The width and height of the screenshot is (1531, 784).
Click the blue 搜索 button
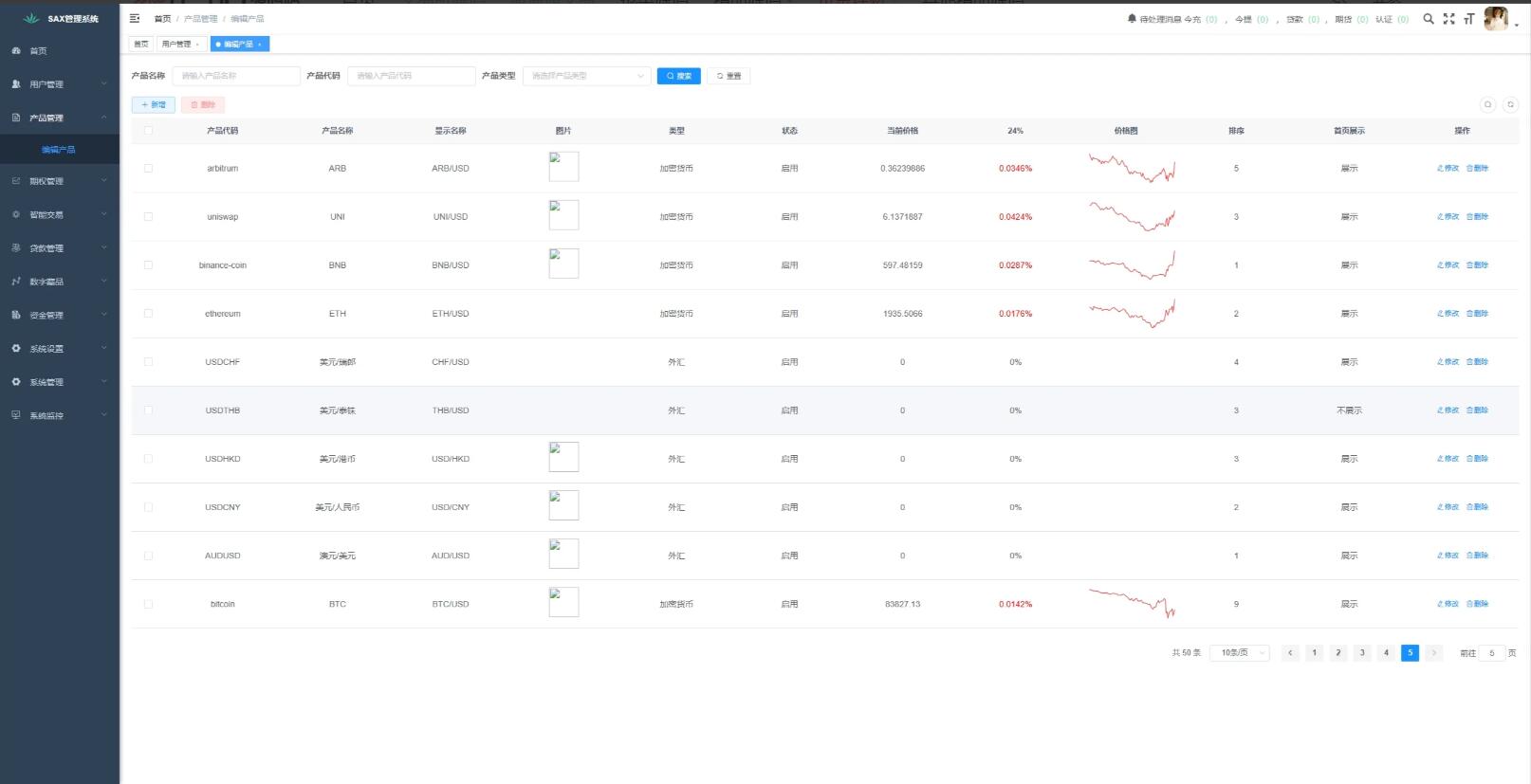pos(678,76)
